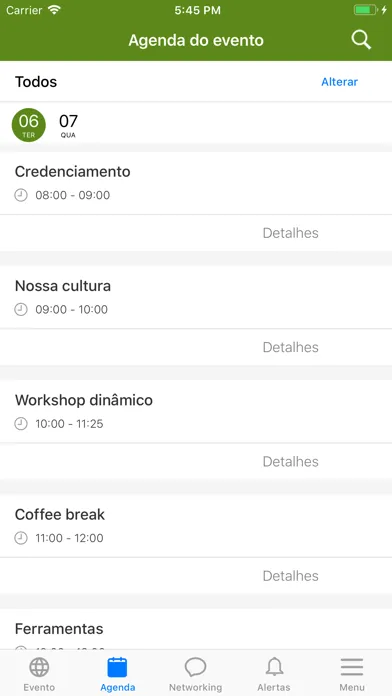This screenshot has height=696, width=392.
Task: Expand Detalhes for Credenciamento
Action: 291,233
